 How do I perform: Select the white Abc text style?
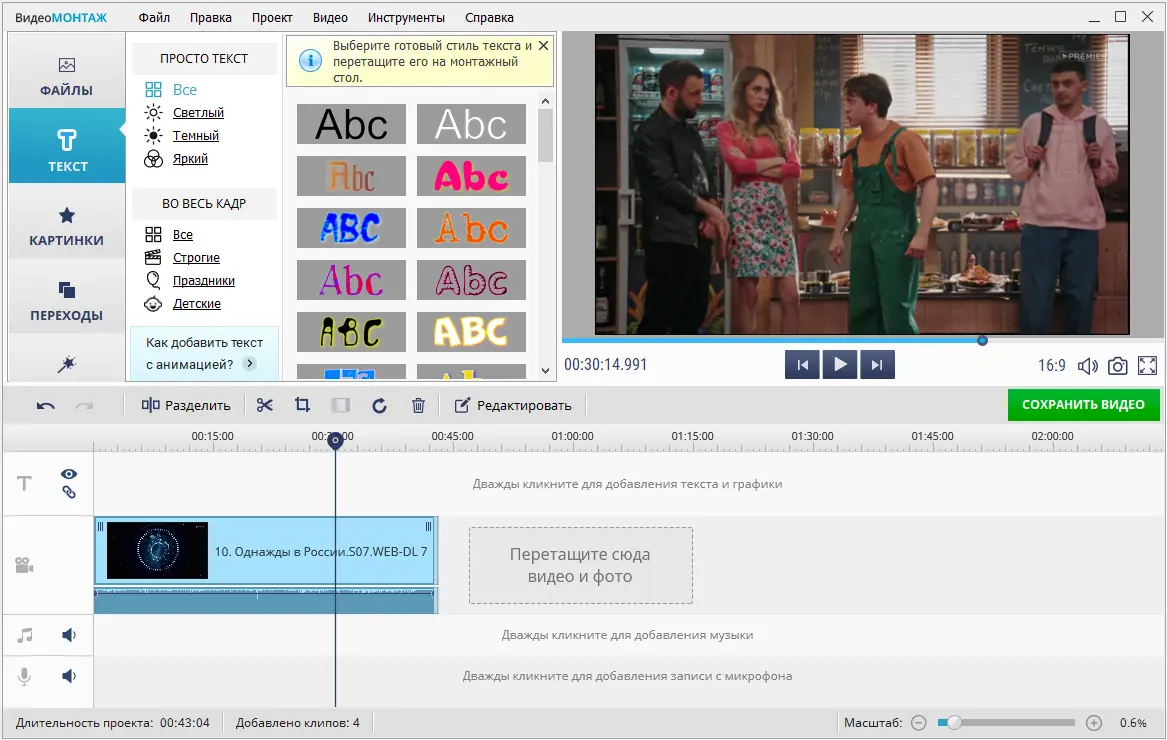[471, 124]
